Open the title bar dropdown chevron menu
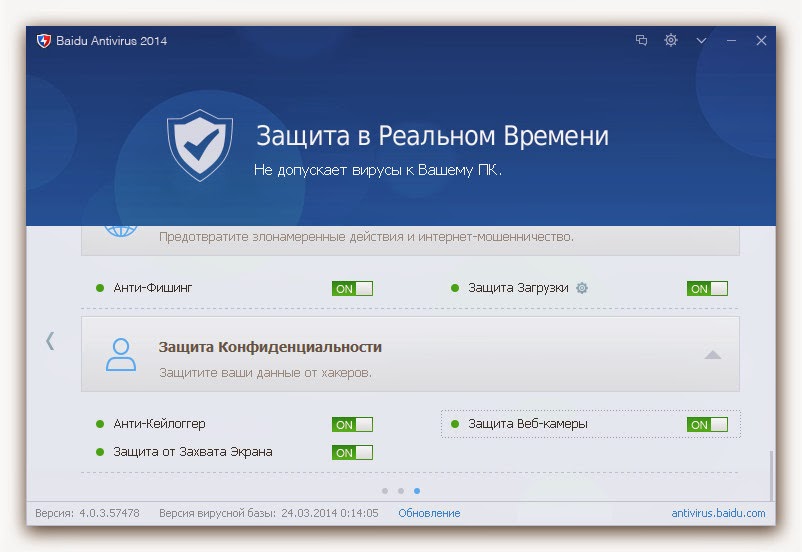 coord(701,40)
